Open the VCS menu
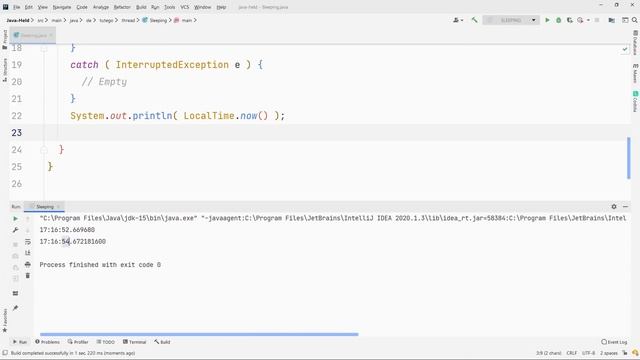The height and width of the screenshot is (360, 640). (185, 7)
